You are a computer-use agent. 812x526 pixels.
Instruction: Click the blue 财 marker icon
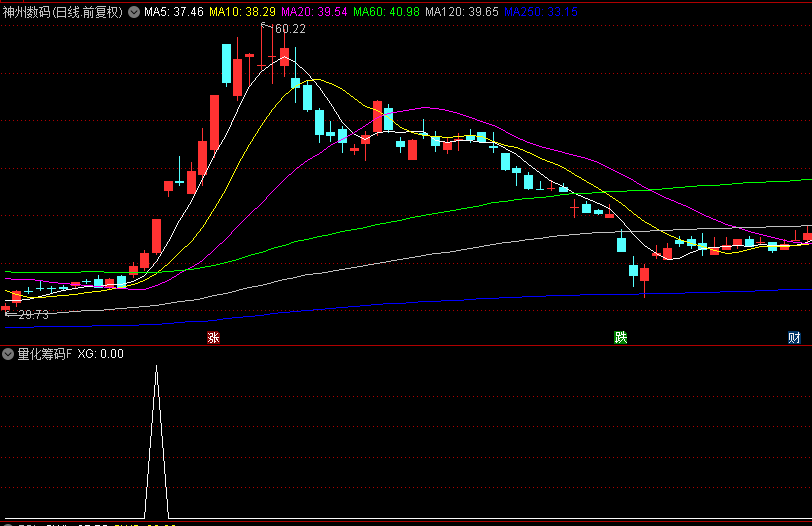coord(794,338)
